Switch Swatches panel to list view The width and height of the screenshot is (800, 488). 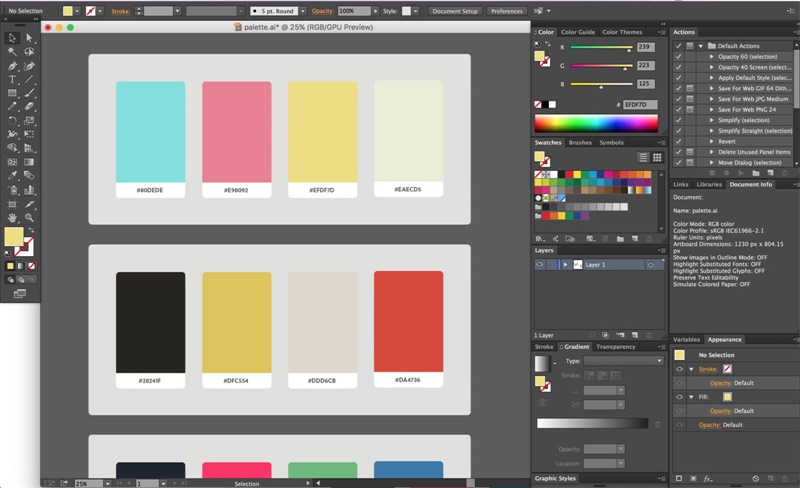click(644, 157)
